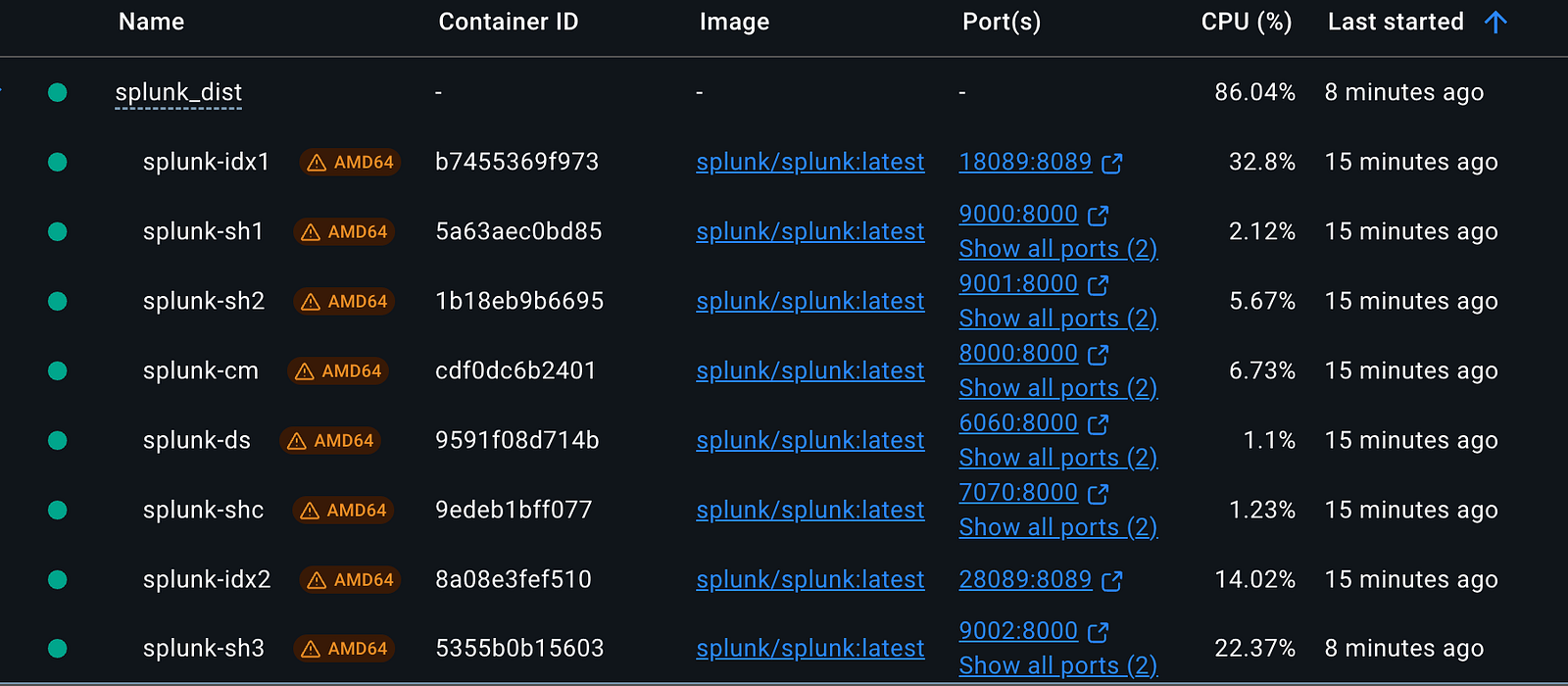This screenshot has height=686, width=1568.
Task: Sort containers by the Name column
Action: pyautogui.click(x=151, y=23)
